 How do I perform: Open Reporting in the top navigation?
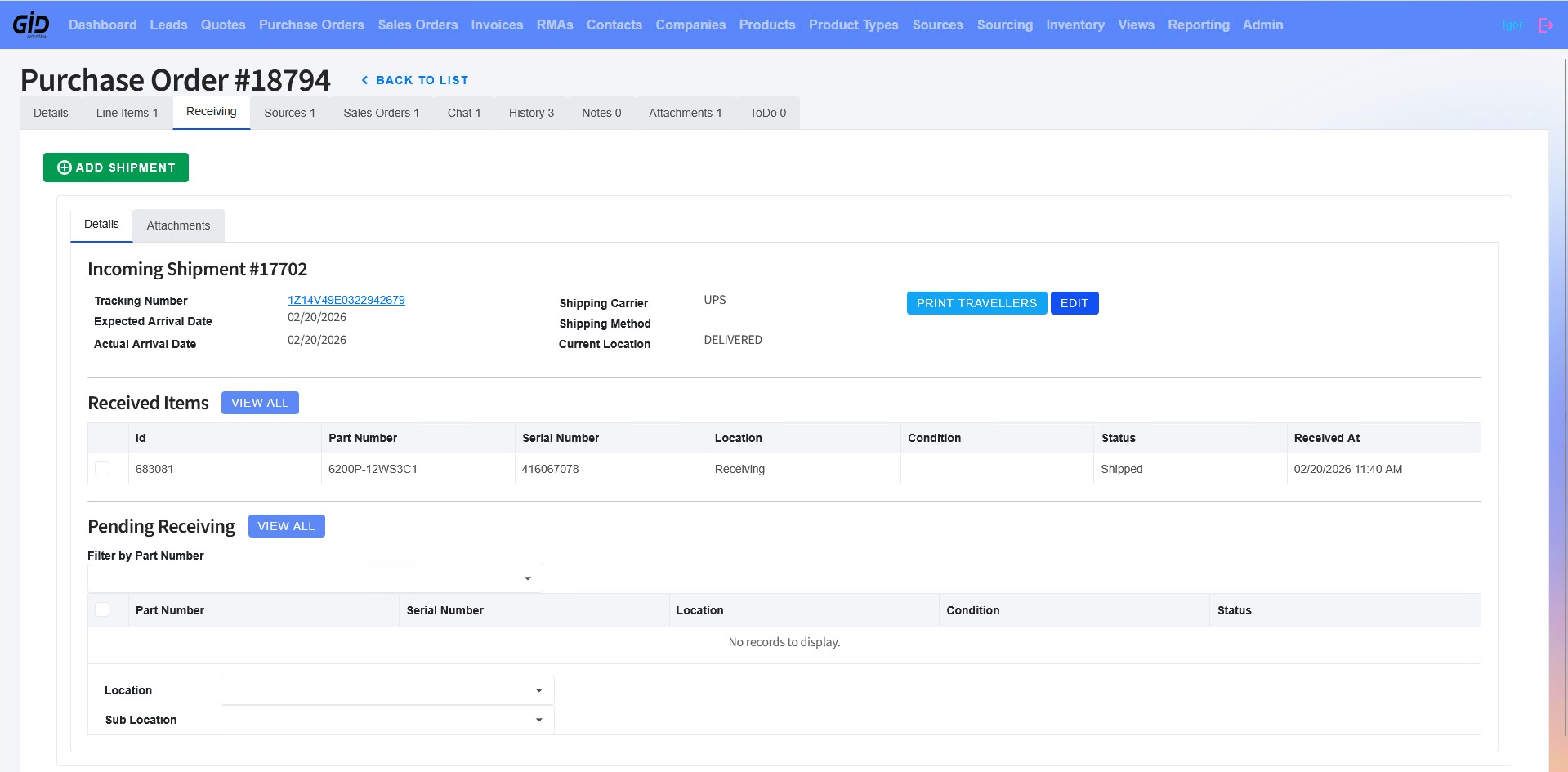click(1199, 25)
